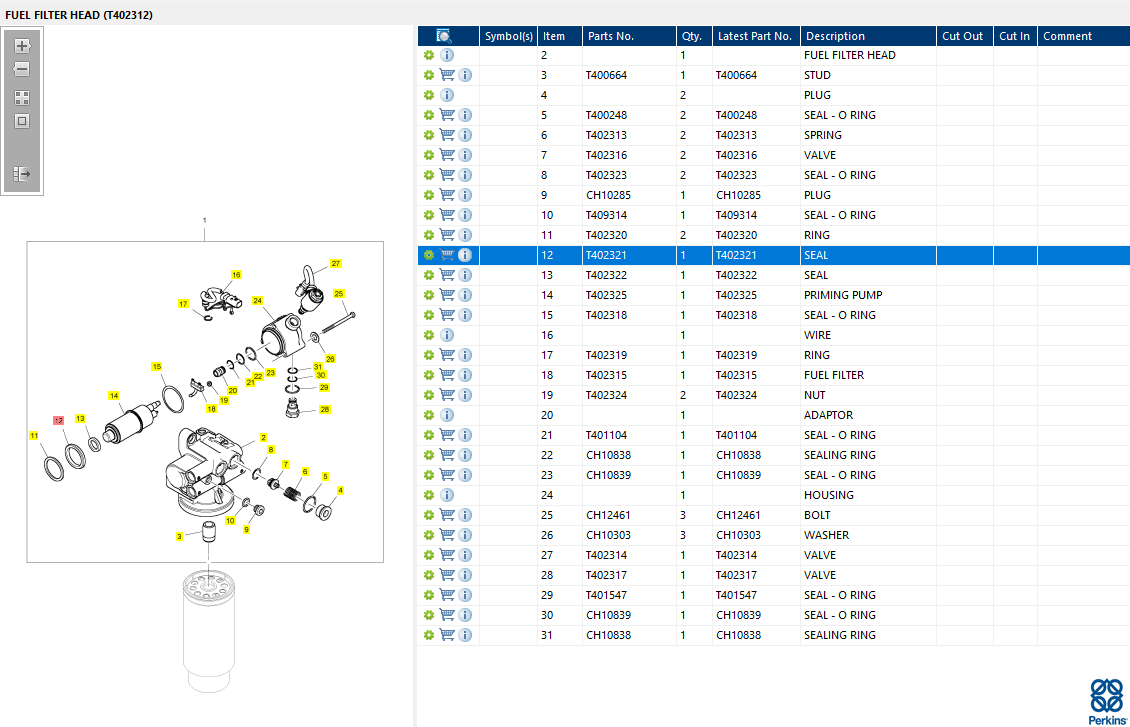Image resolution: width=1130 pixels, height=727 pixels.
Task: Add PRIMING PUMP T402325 to the cart
Action: coord(447,295)
